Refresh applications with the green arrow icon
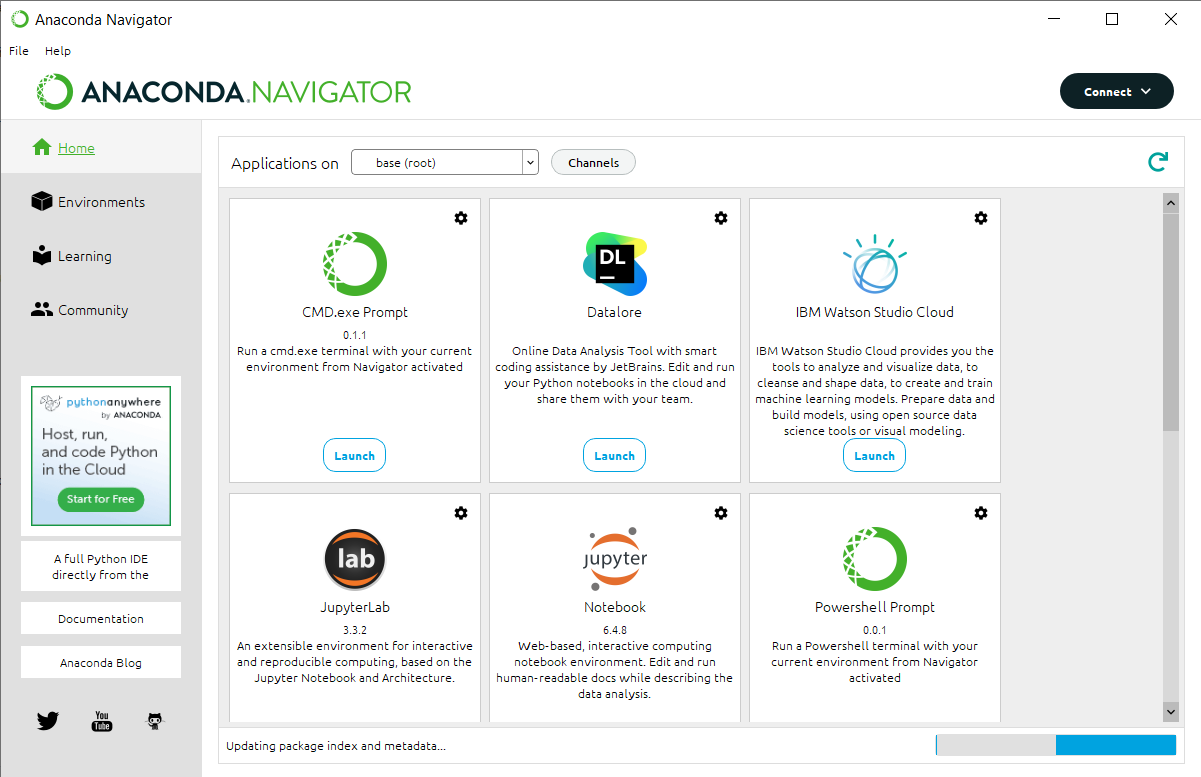 pos(1158,162)
